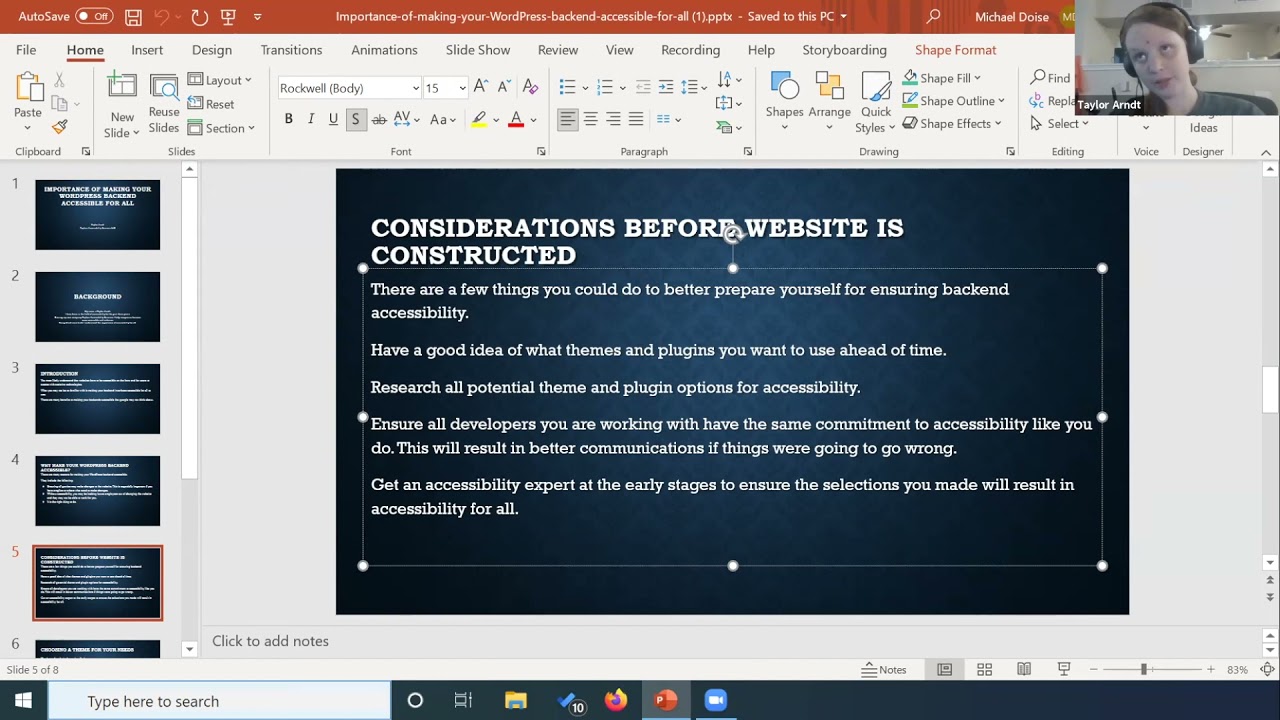The image size is (1280, 720).
Task: Open the Windows Start menu
Action: click(23, 701)
